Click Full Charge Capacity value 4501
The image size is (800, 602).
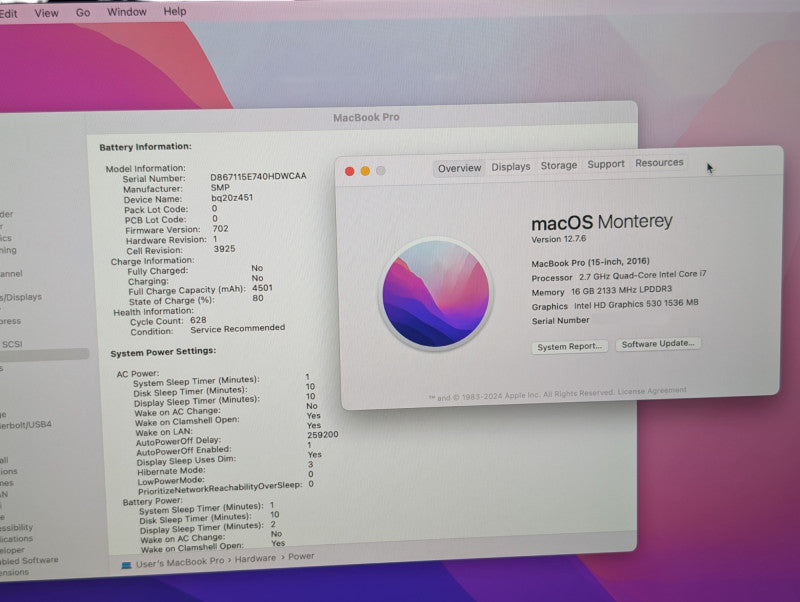pyautogui.click(x=262, y=288)
